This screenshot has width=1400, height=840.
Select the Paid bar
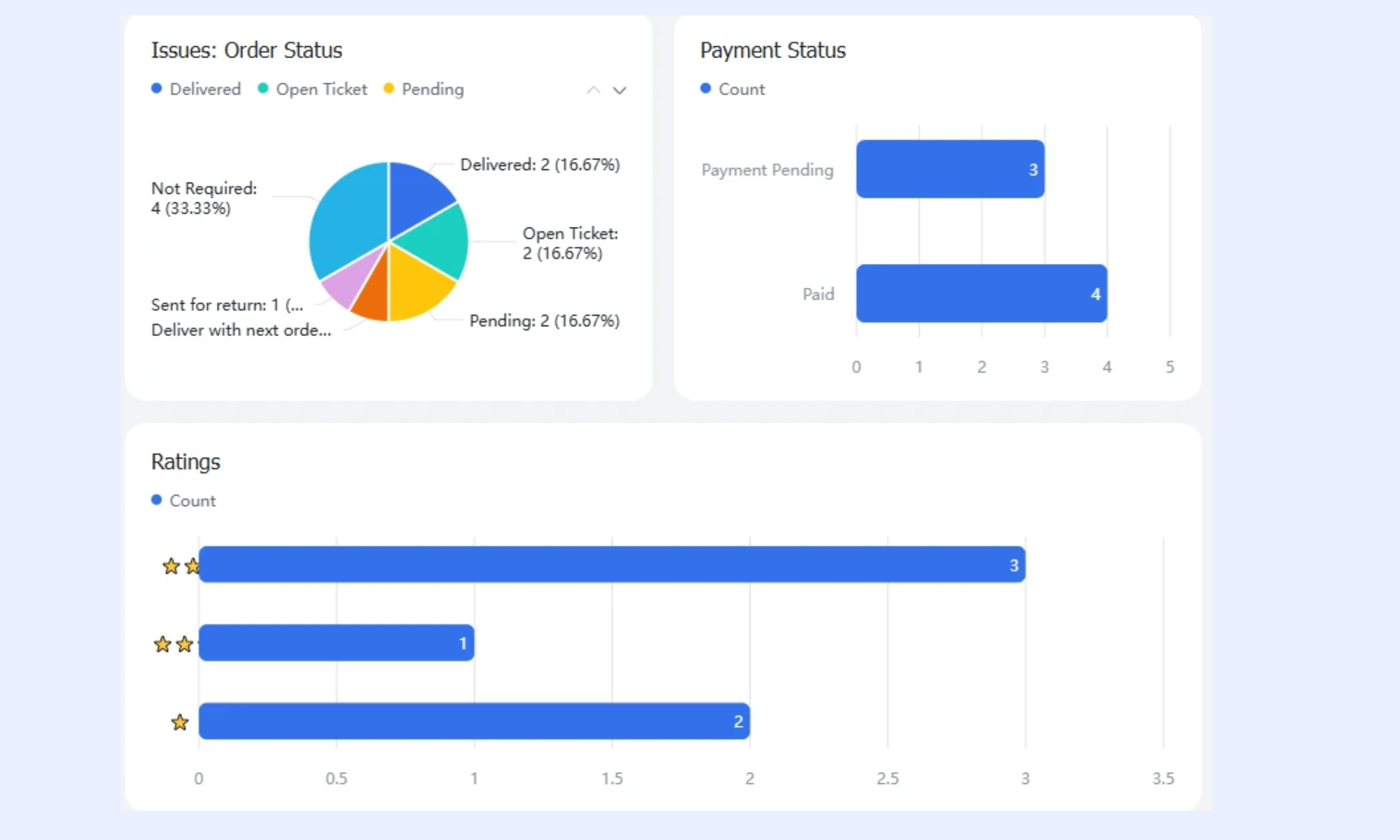981,293
